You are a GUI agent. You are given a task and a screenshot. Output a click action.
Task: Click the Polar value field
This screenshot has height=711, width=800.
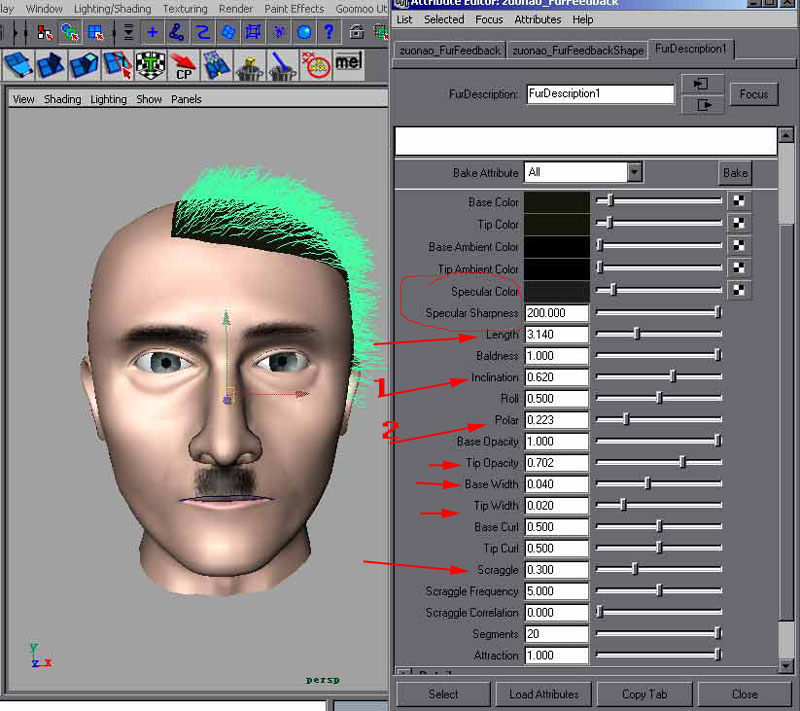point(557,420)
